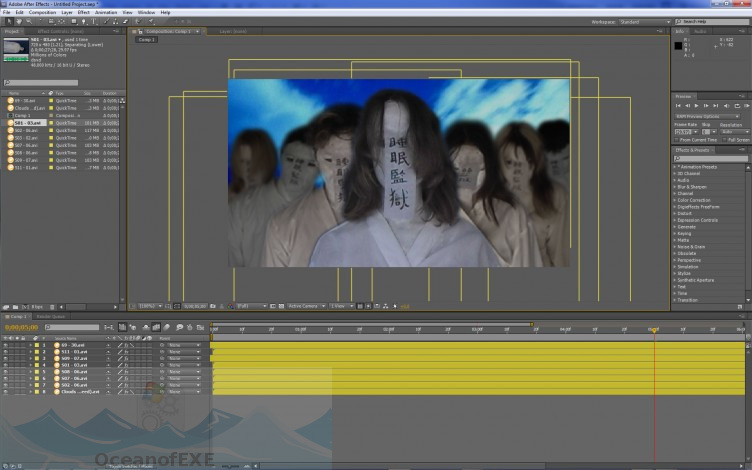Open the Animation menu

click(106, 12)
